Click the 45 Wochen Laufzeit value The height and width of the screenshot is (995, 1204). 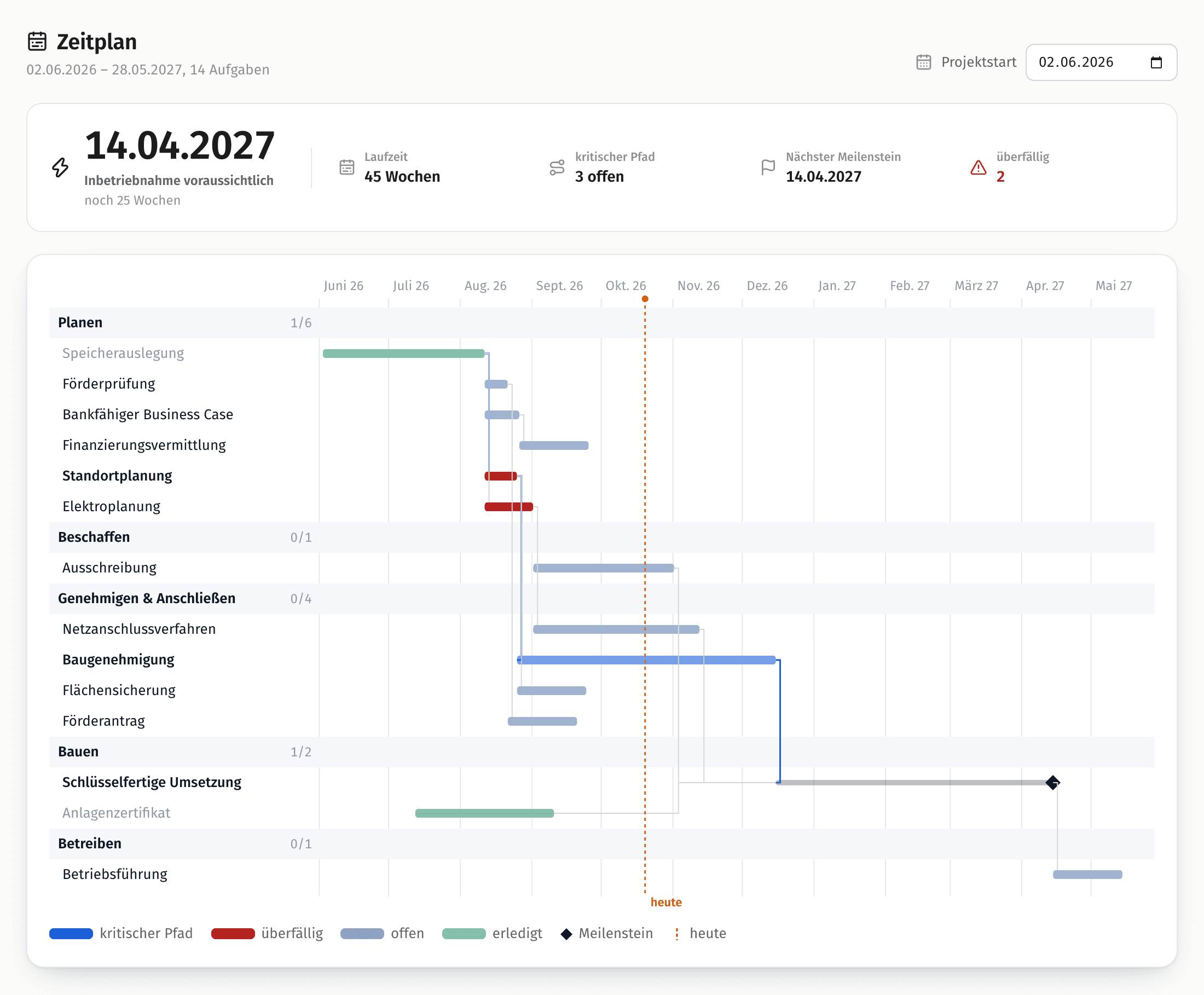point(402,177)
